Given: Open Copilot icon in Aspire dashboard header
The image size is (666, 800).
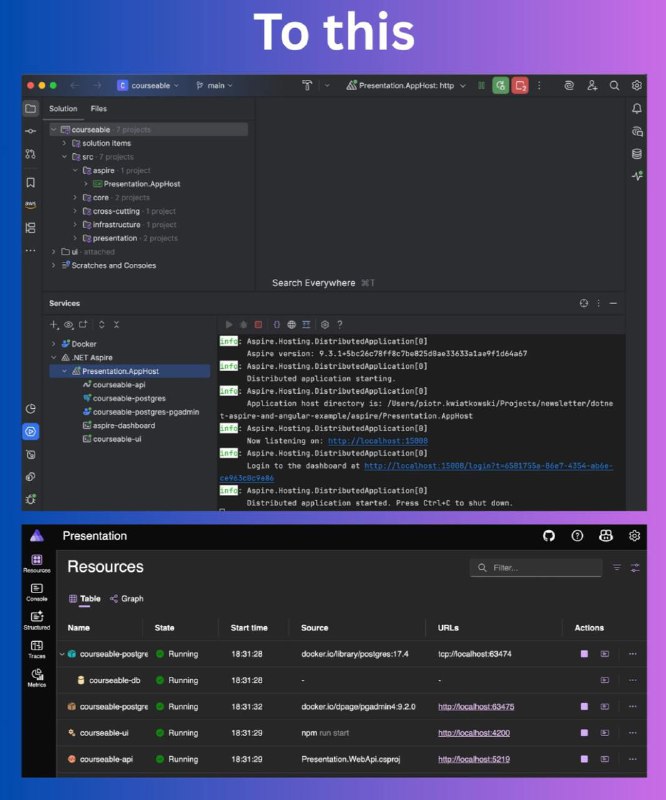Looking at the screenshot, I should tap(606, 536).
